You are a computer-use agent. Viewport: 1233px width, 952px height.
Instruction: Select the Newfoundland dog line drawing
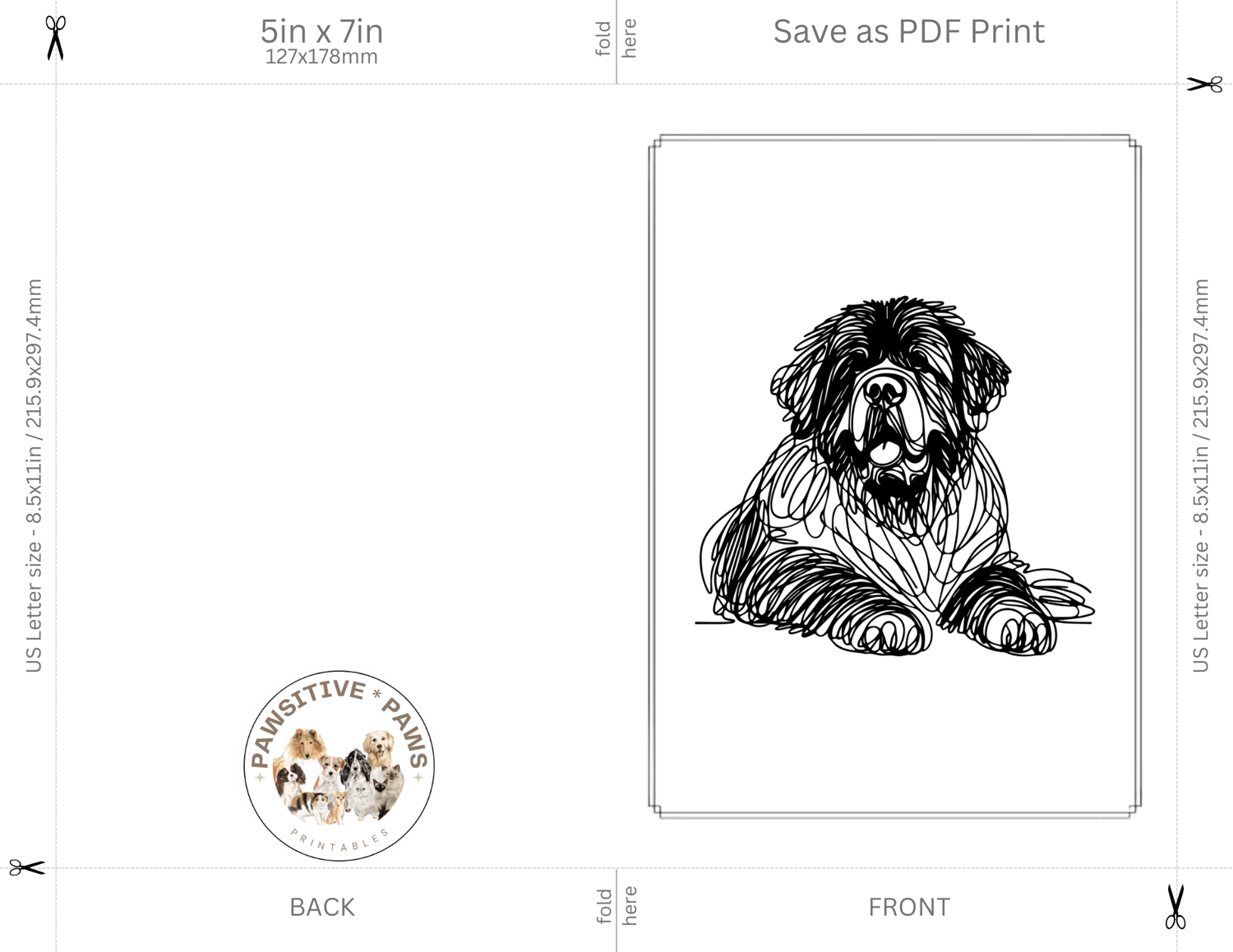coord(894,477)
